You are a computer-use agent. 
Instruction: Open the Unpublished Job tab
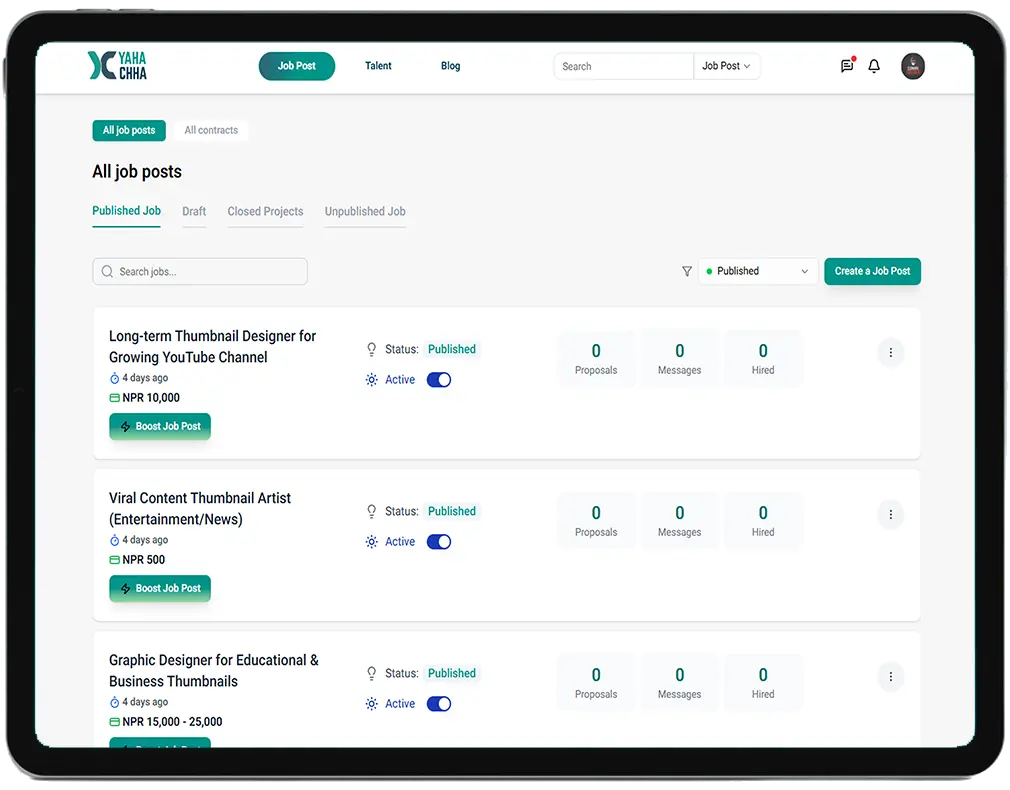coord(365,211)
